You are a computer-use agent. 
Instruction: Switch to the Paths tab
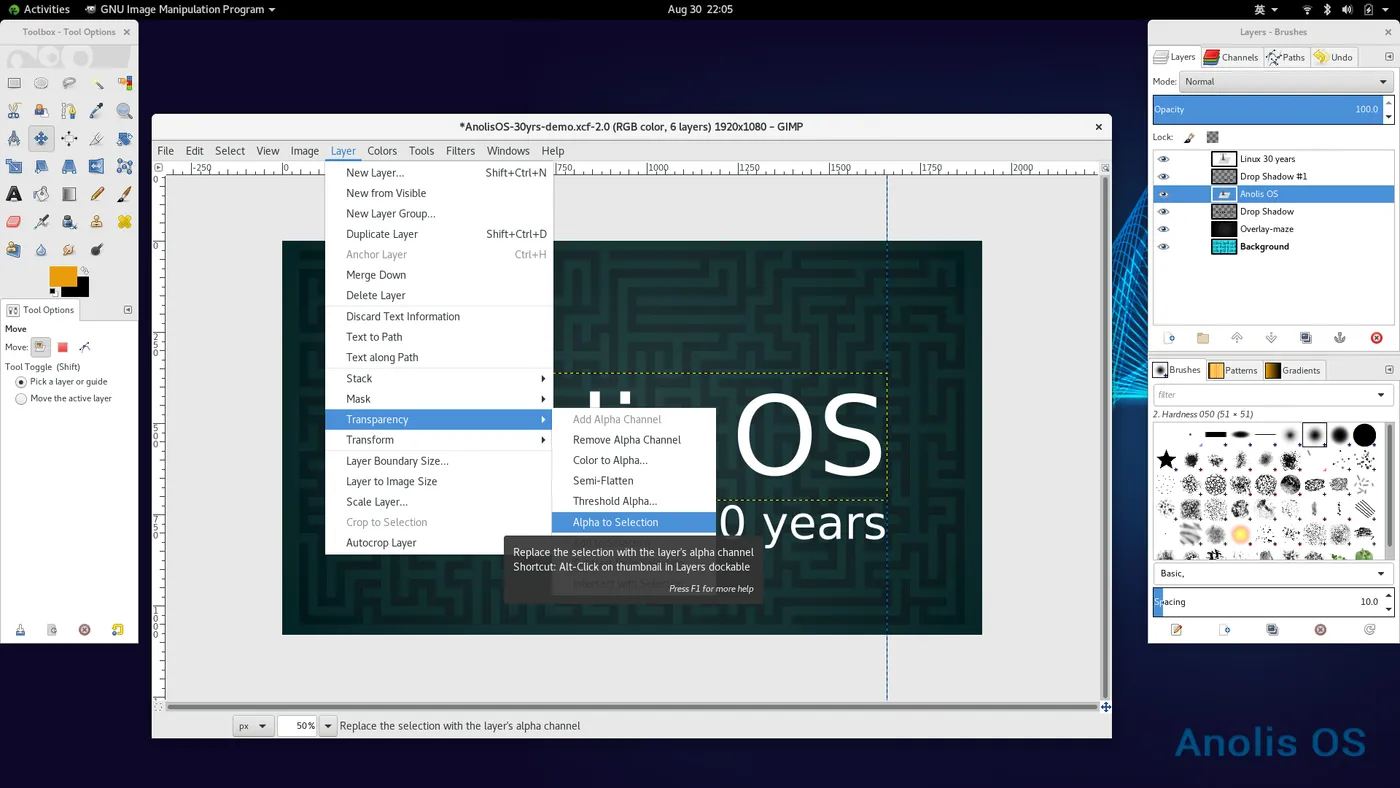point(1286,57)
